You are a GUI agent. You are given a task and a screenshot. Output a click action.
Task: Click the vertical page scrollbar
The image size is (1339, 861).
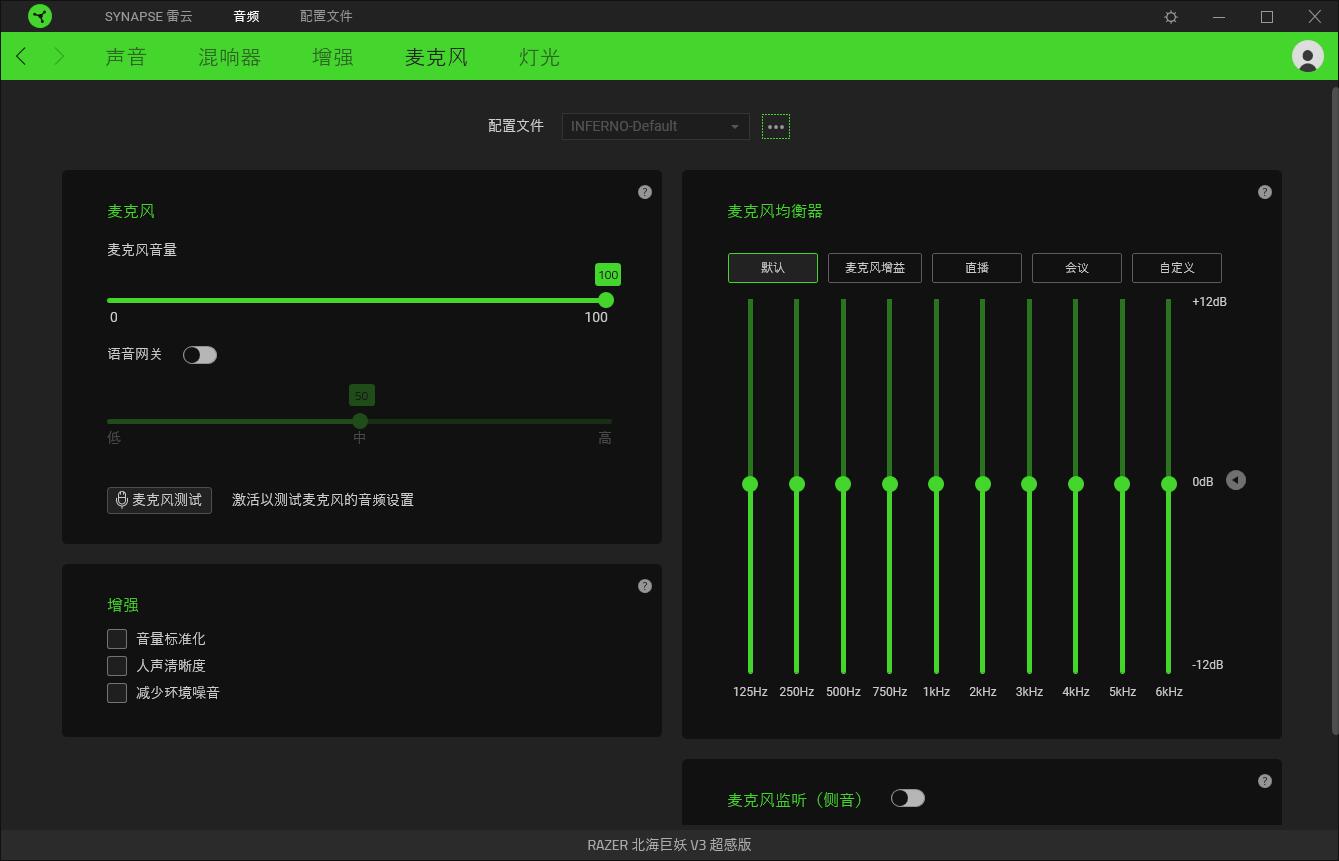[1334, 410]
